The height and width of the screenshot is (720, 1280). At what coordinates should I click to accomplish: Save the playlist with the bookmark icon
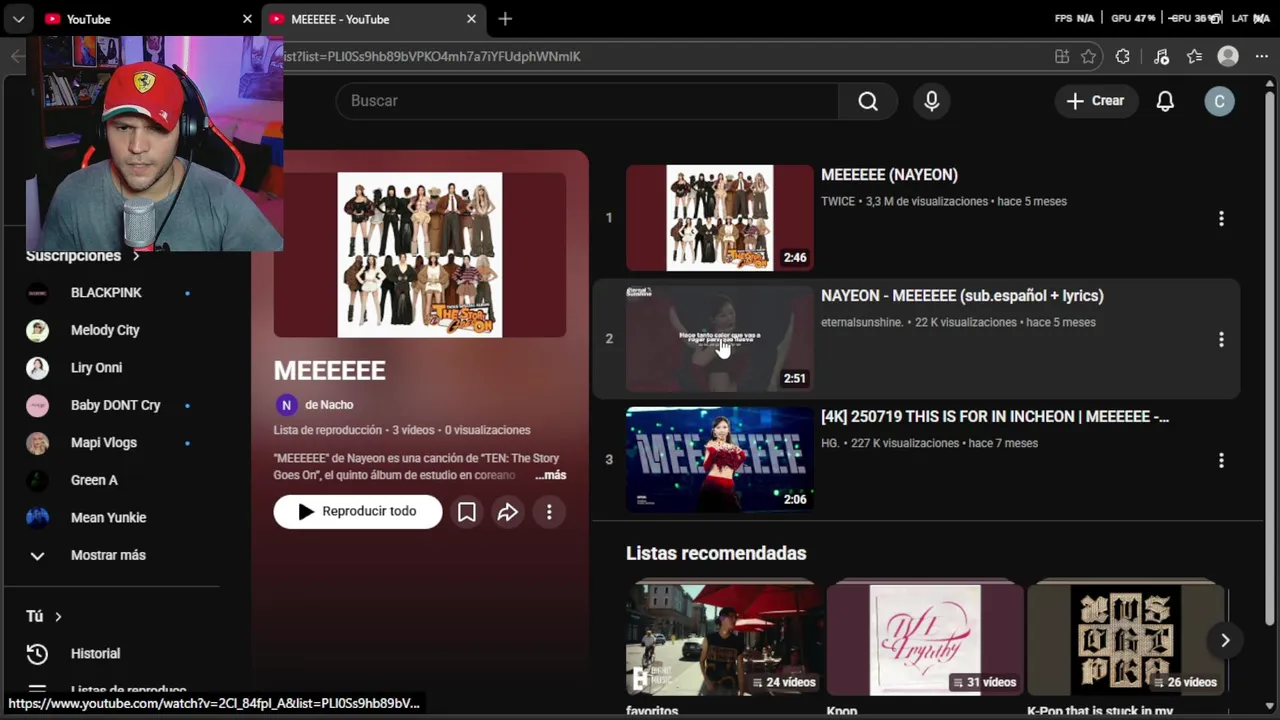[467, 512]
